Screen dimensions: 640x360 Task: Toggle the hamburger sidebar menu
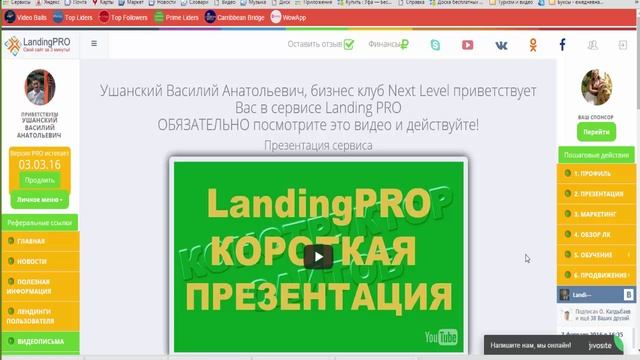[94, 43]
